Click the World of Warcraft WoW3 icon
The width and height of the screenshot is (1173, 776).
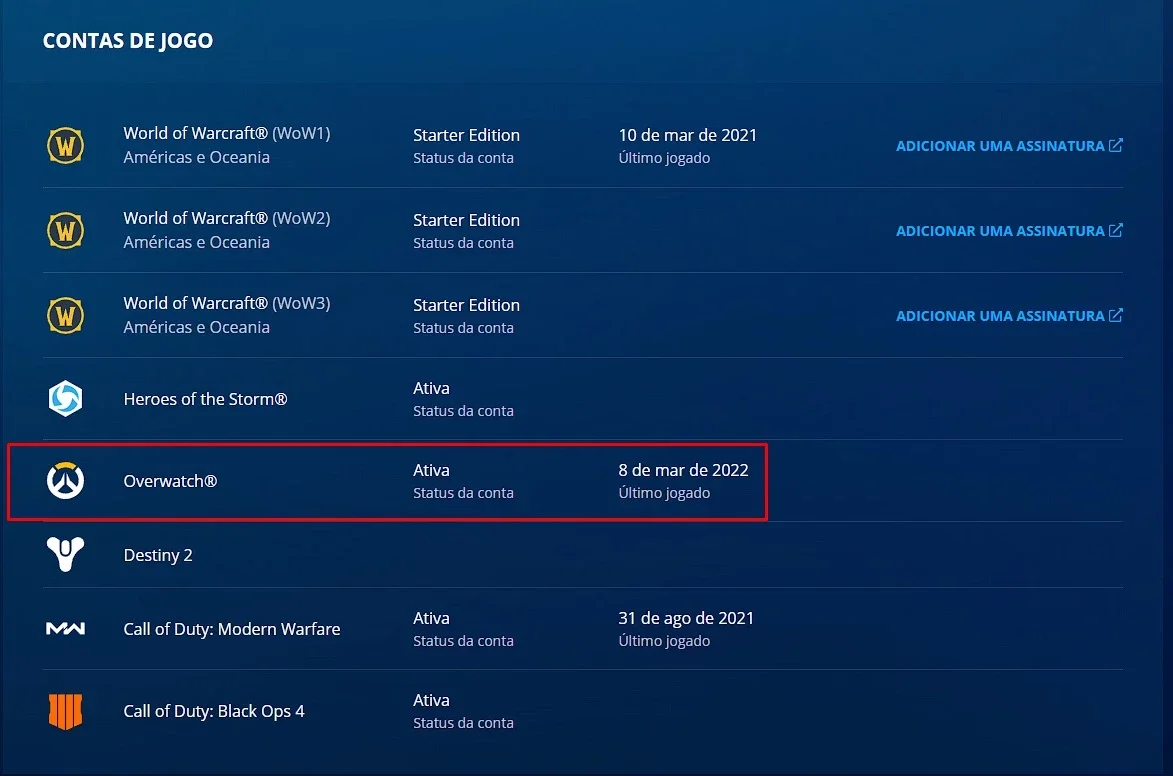click(x=65, y=315)
